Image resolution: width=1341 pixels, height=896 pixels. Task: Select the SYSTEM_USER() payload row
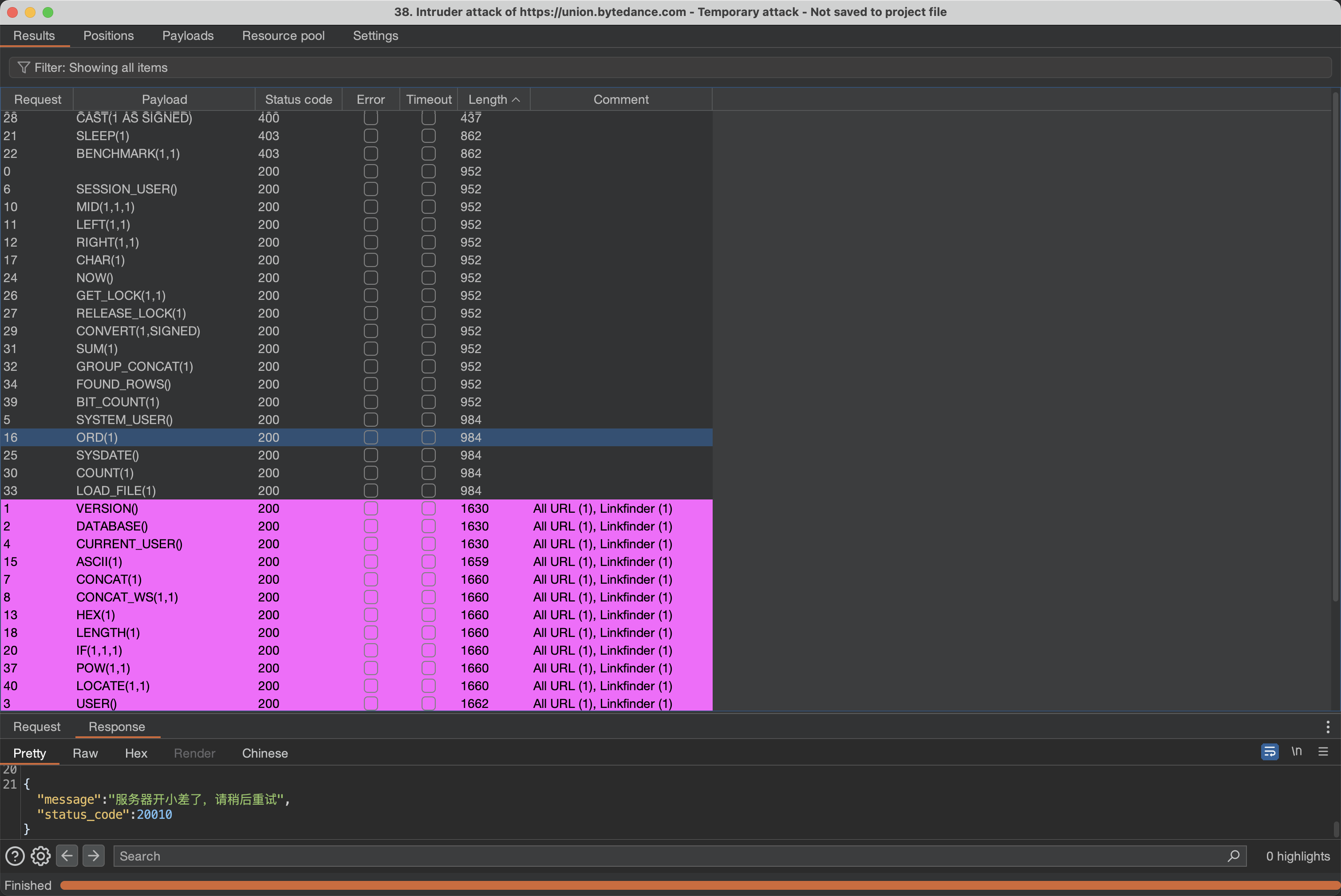pos(356,420)
